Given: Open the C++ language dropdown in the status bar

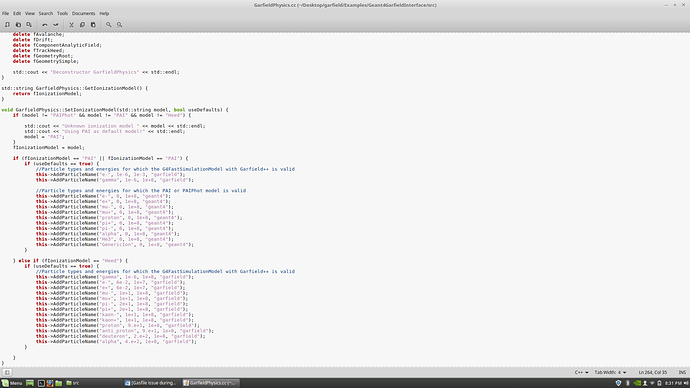Looking at the screenshot, I should pos(581,372).
